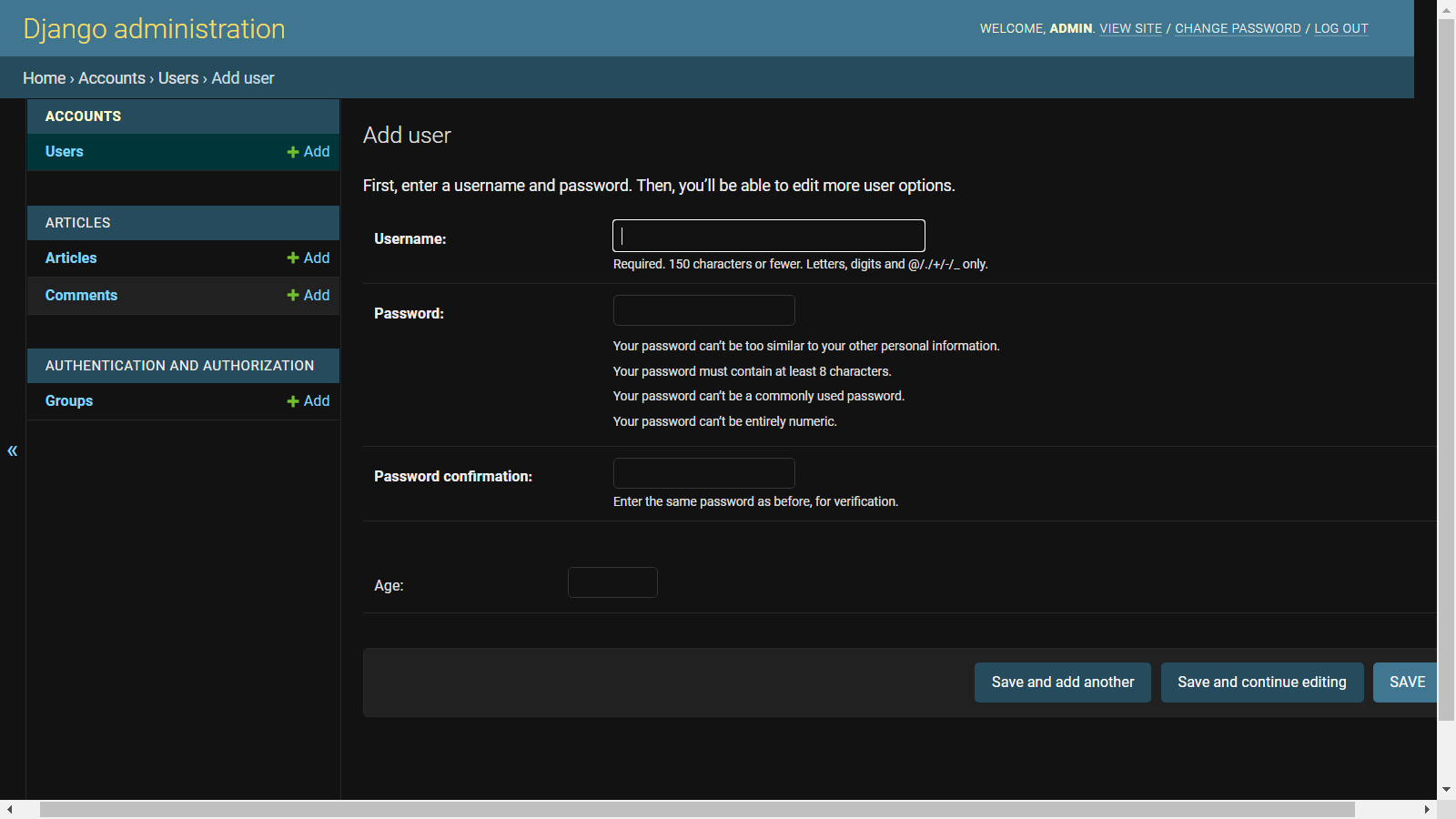
Task: Go to Users breadcrumb link
Action: coord(178,78)
